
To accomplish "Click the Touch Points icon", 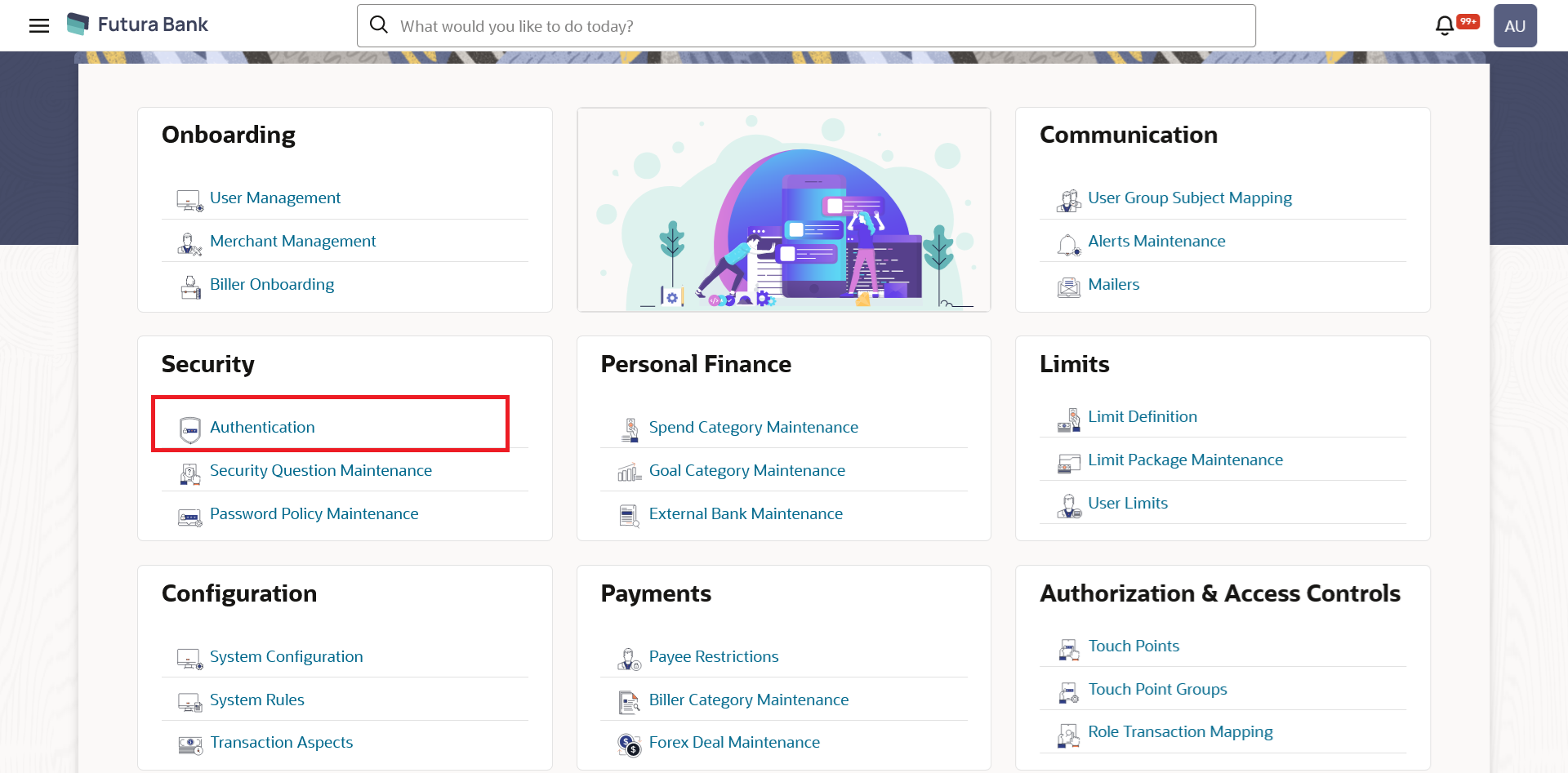I will click(x=1068, y=649).
